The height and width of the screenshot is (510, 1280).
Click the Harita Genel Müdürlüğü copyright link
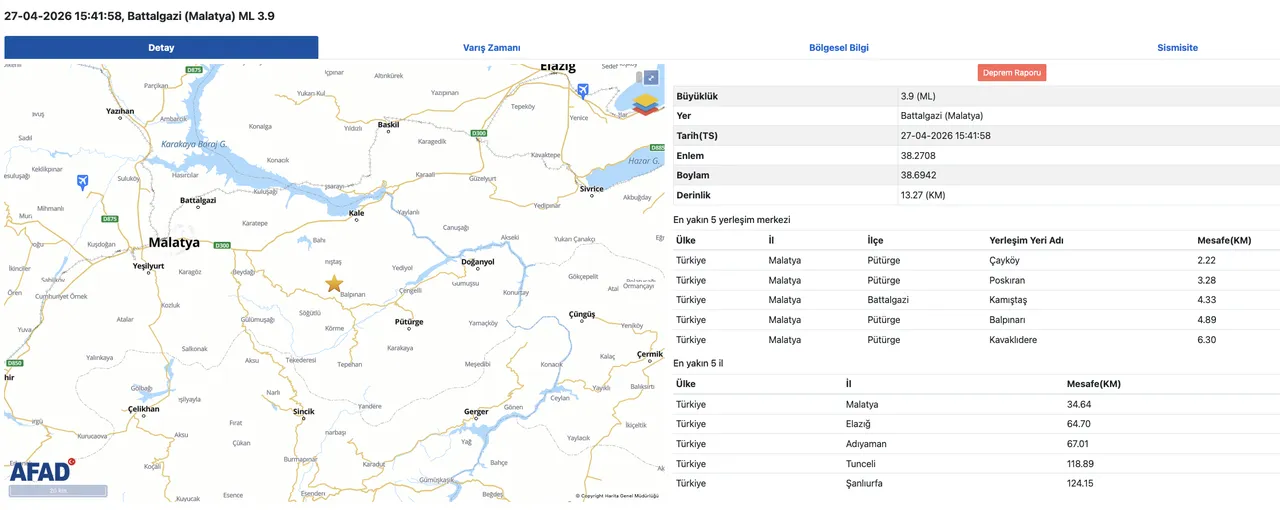[618, 496]
